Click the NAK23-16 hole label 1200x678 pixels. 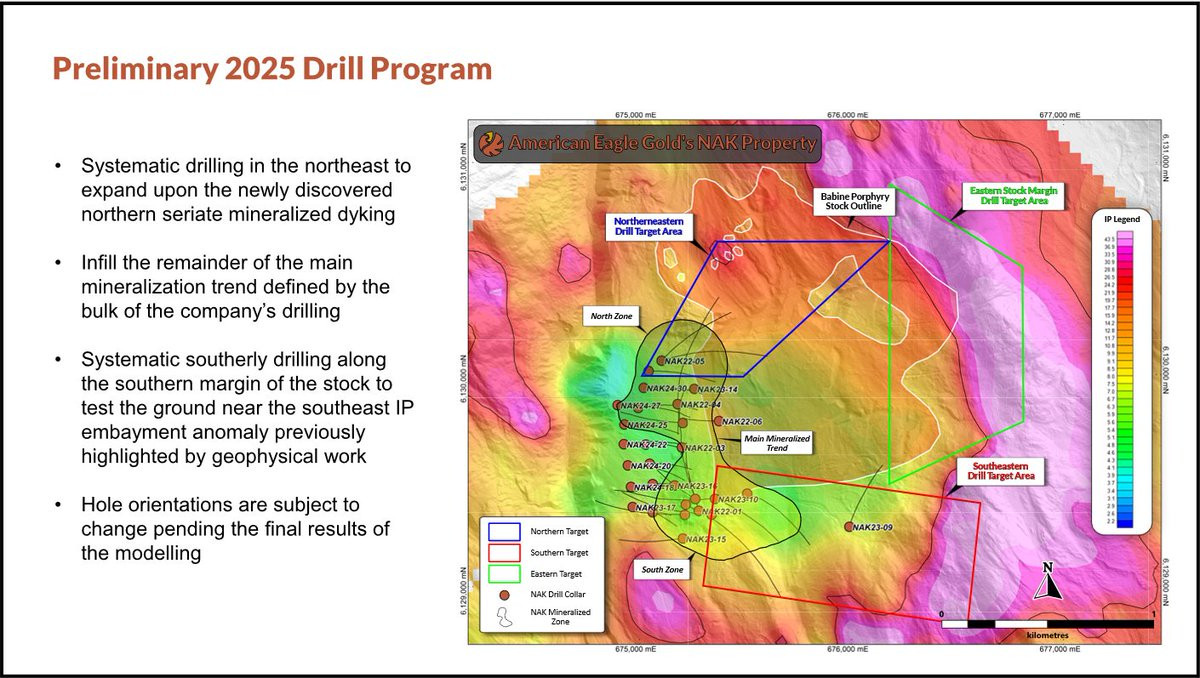[698, 486]
